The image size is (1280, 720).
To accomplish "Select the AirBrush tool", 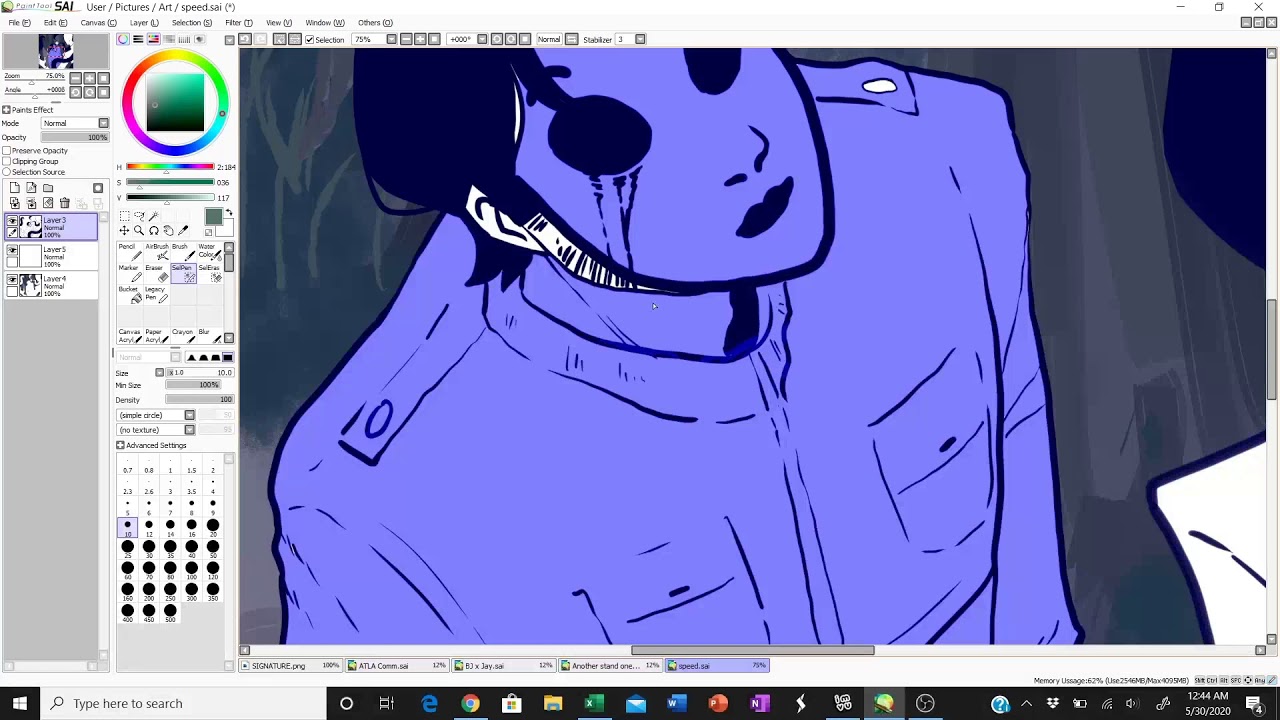I will coord(157,252).
